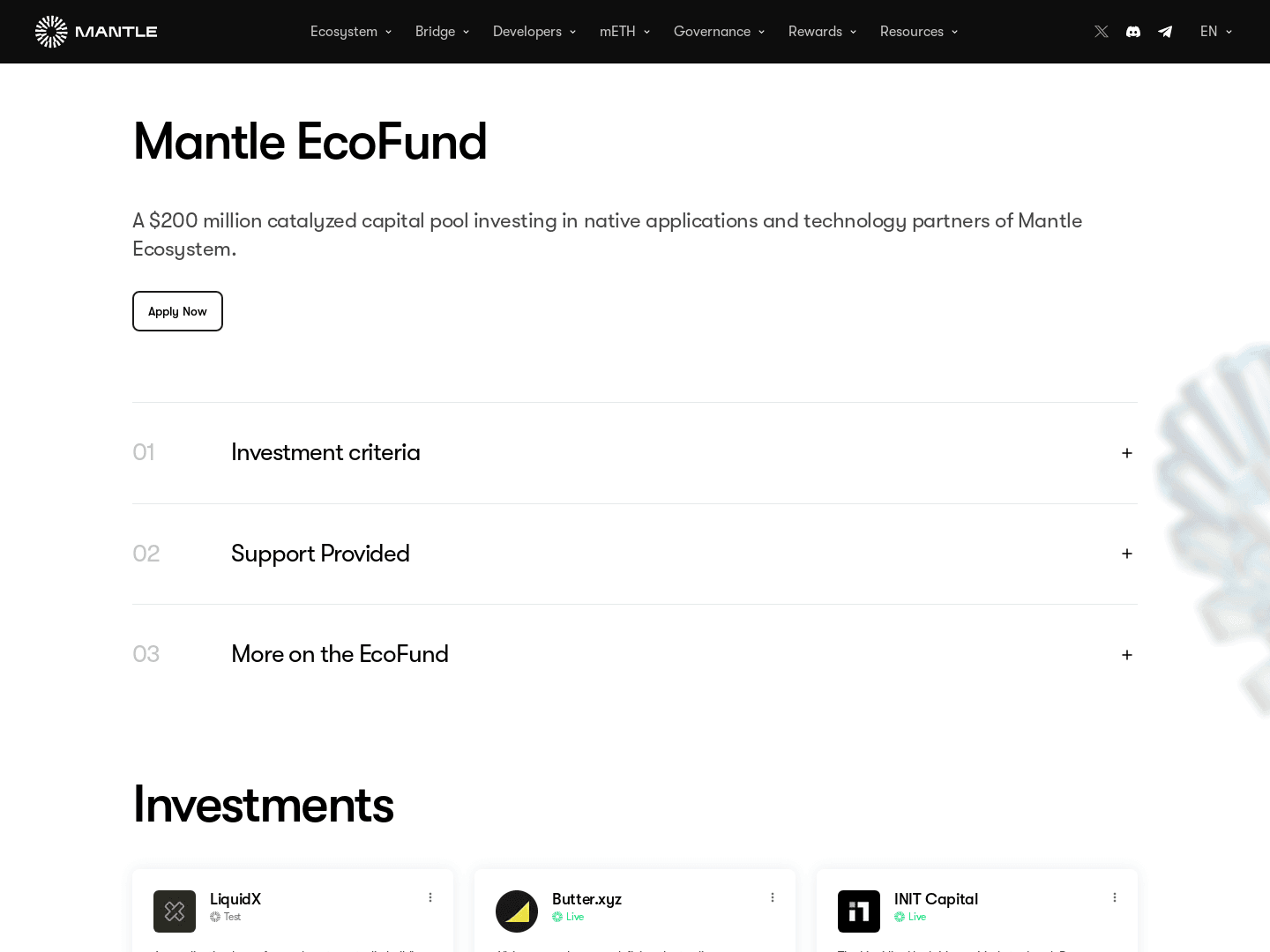
Task: Expand the Investment criteria section
Action: click(1126, 453)
